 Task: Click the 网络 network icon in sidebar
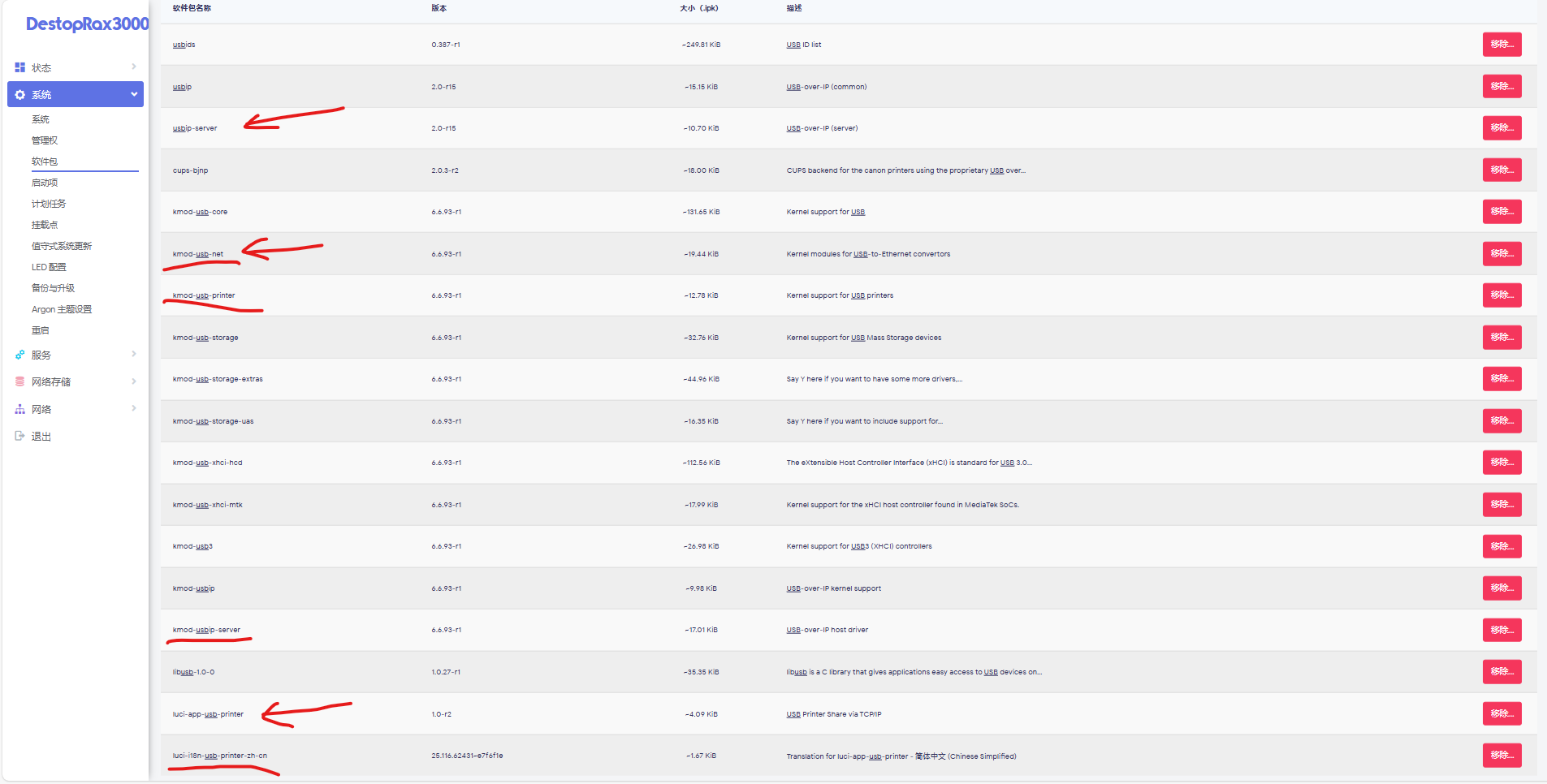pyautogui.click(x=20, y=409)
